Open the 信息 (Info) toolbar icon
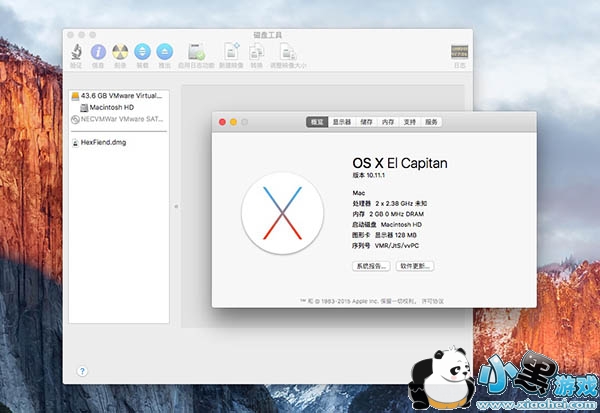The width and height of the screenshot is (600, 413). click(99, 52)
